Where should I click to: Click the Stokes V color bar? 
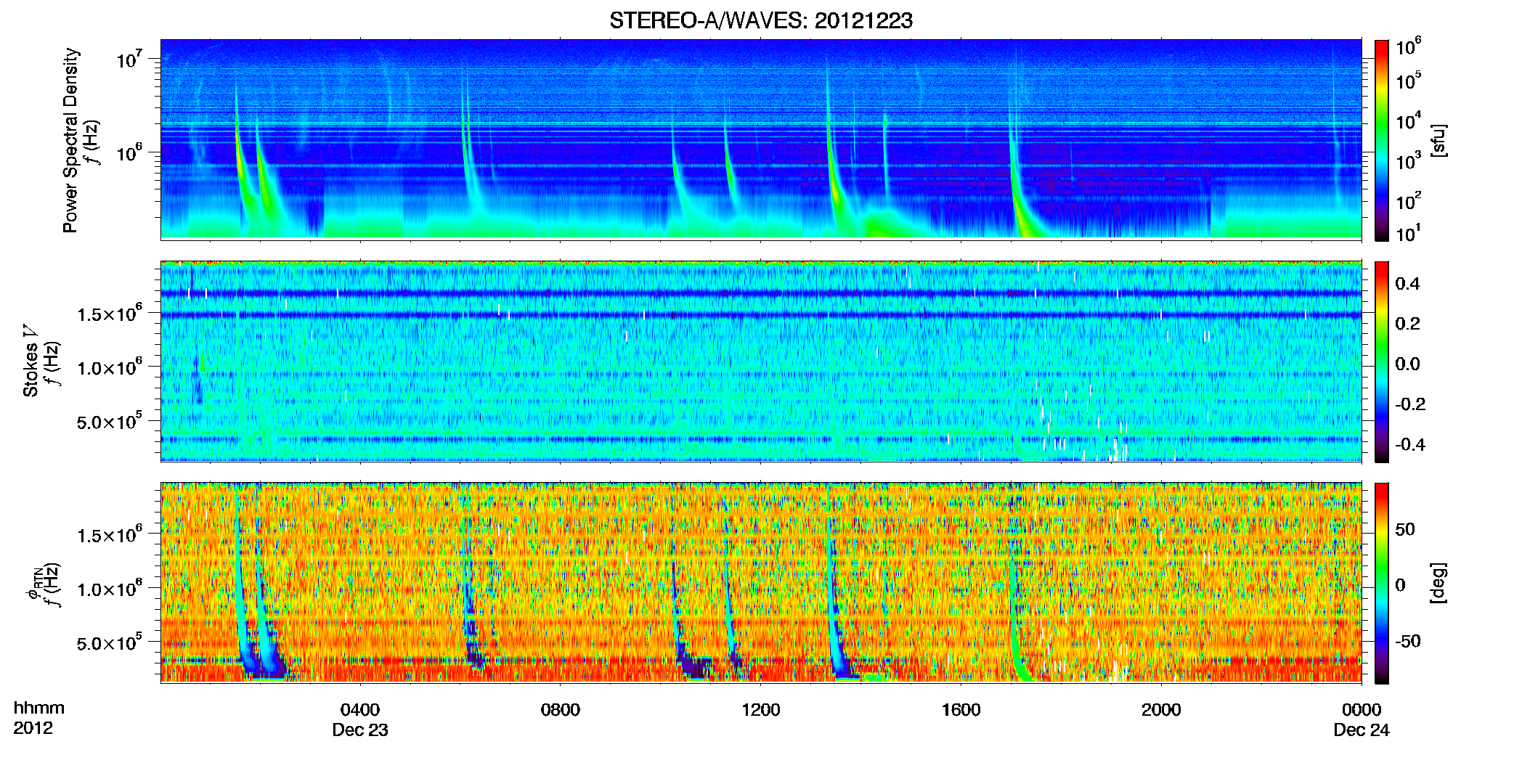pos(1382,362)
